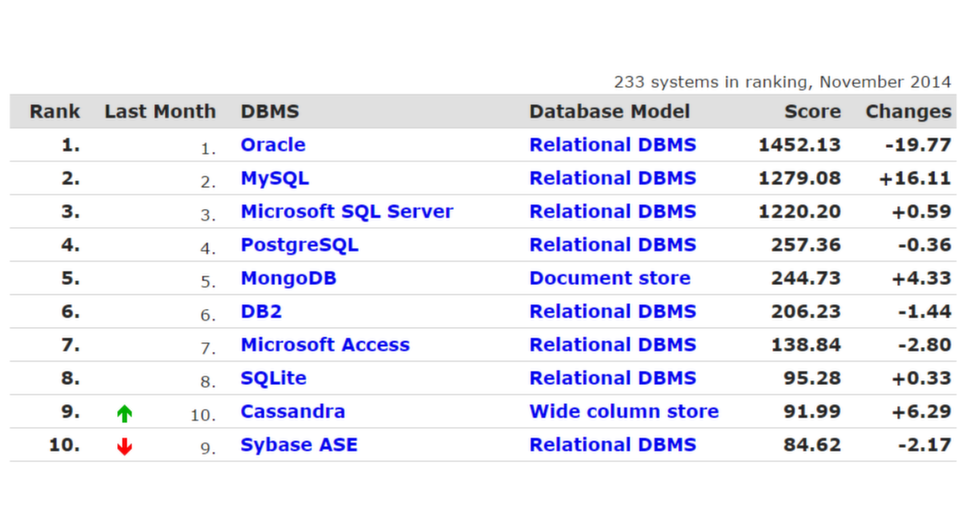This screenshot has width=960, height=521.
Task: Open the Wide column store link
Action: 624,411
